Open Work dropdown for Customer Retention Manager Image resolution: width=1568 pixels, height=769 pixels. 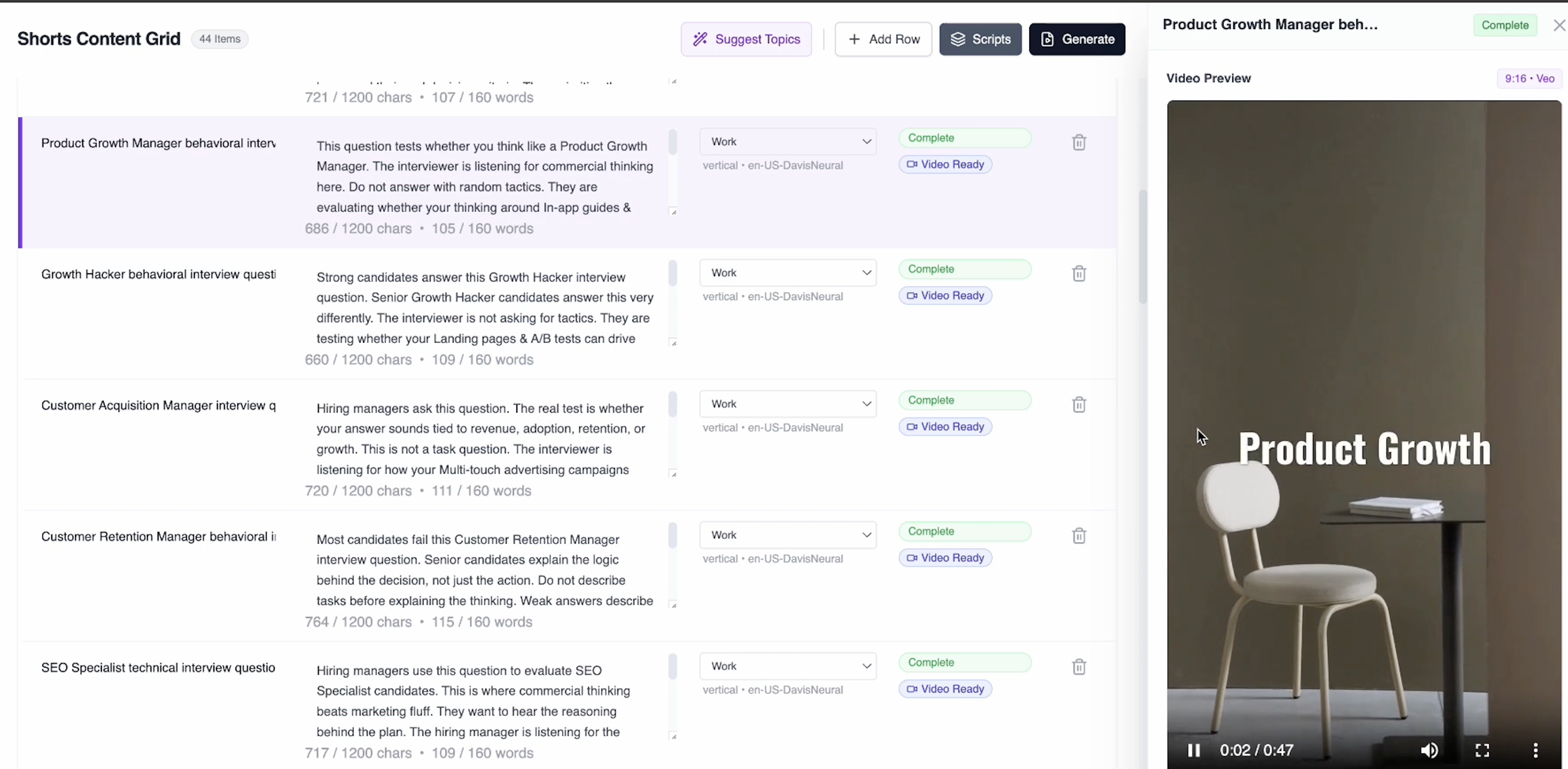point(788,535)
